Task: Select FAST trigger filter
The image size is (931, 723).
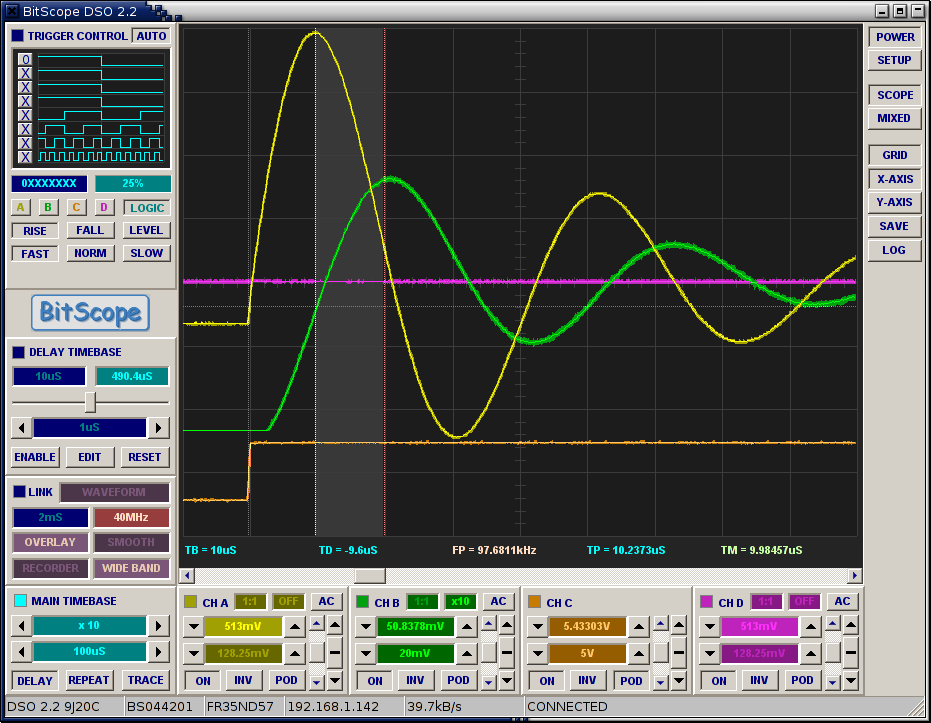Action: pos(35,254)
